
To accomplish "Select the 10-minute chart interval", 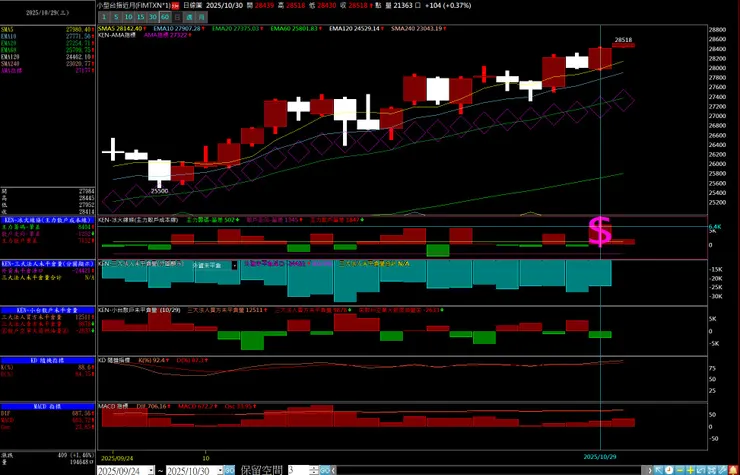I will point(128,17).
